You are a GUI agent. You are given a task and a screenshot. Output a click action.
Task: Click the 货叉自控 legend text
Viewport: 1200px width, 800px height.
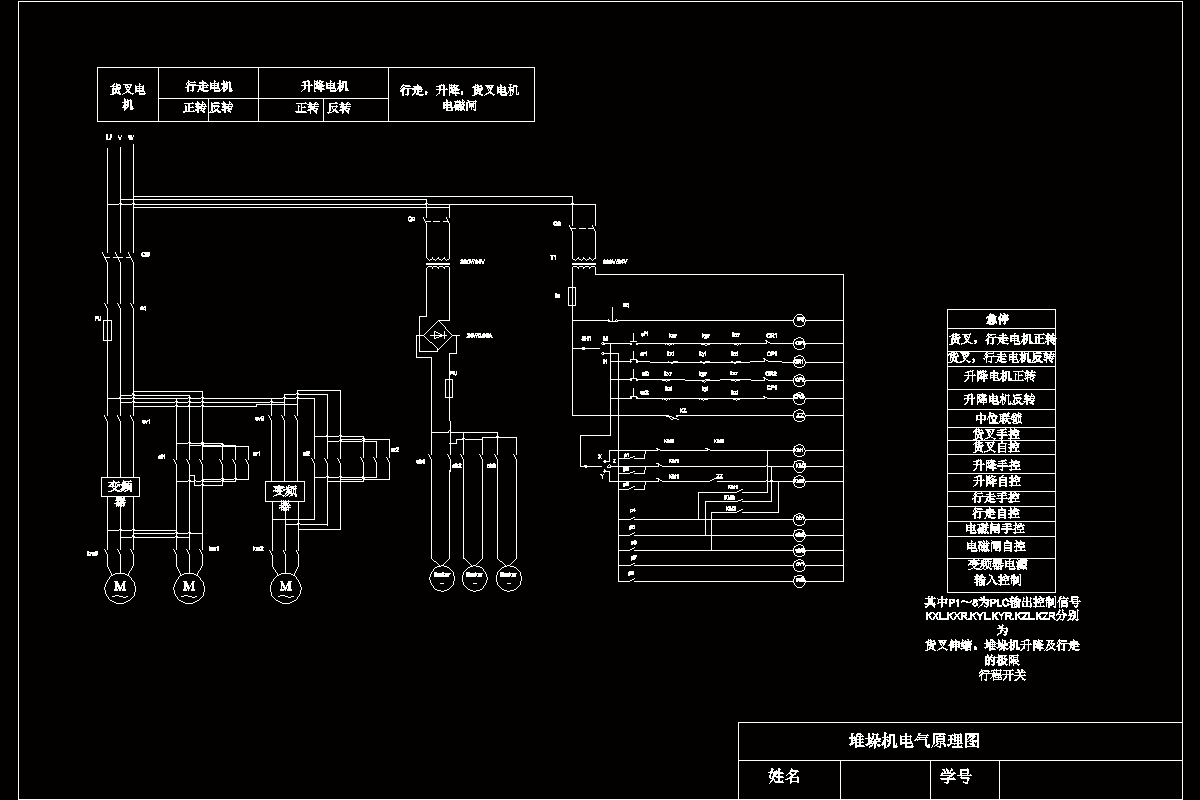coord(997,447)
